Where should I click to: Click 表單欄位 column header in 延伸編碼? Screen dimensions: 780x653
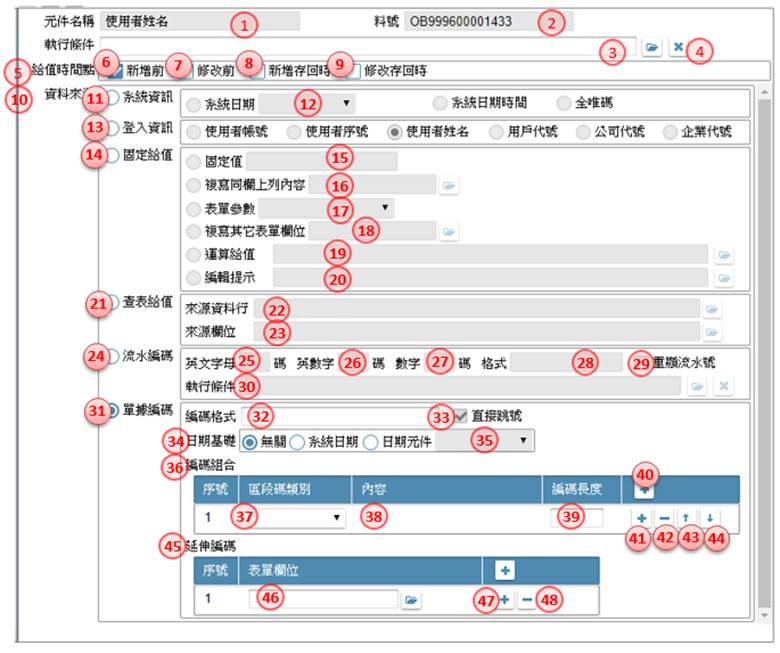[x=361, y=570]
